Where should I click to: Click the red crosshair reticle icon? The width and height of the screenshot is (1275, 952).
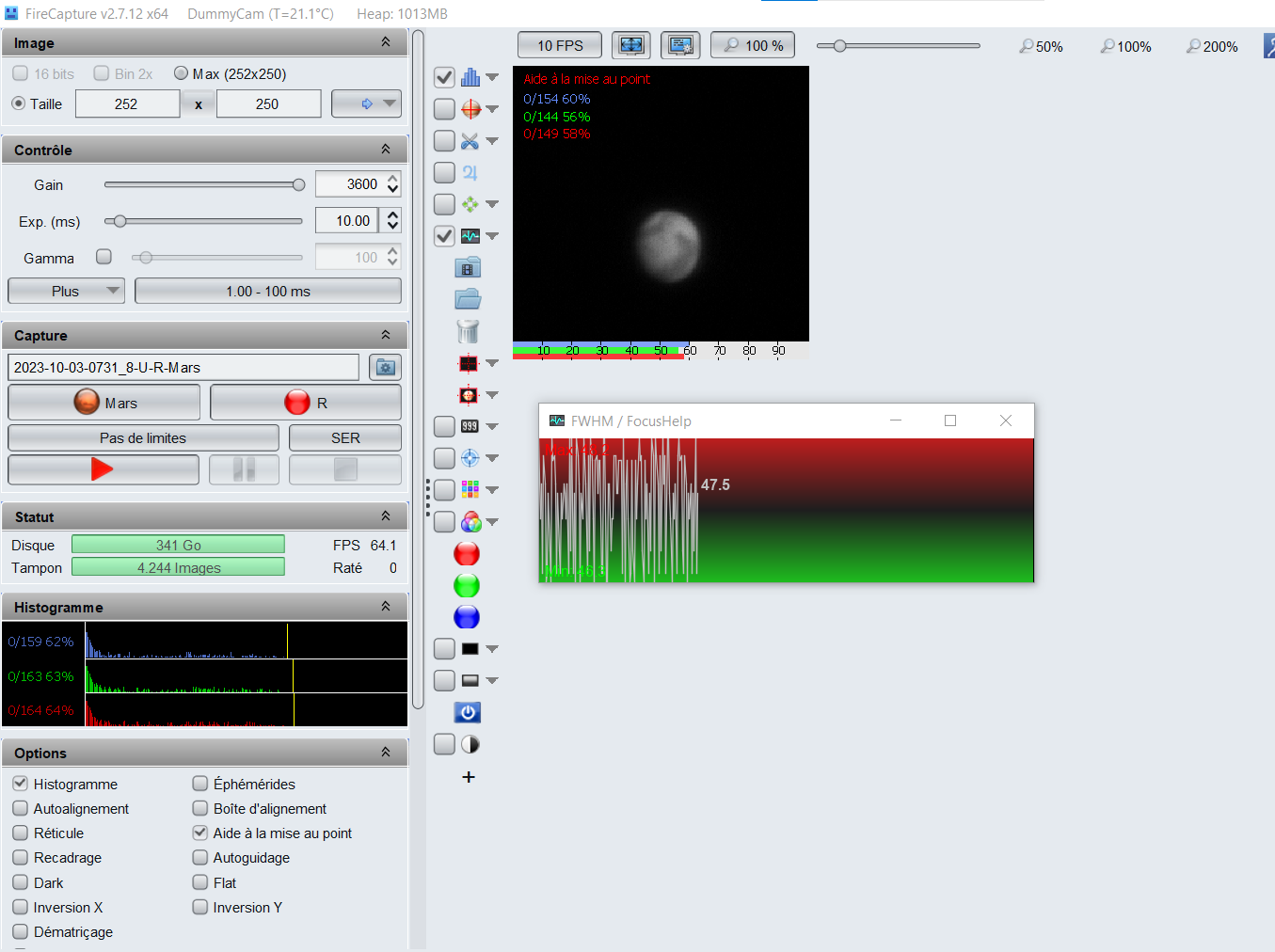470,109
